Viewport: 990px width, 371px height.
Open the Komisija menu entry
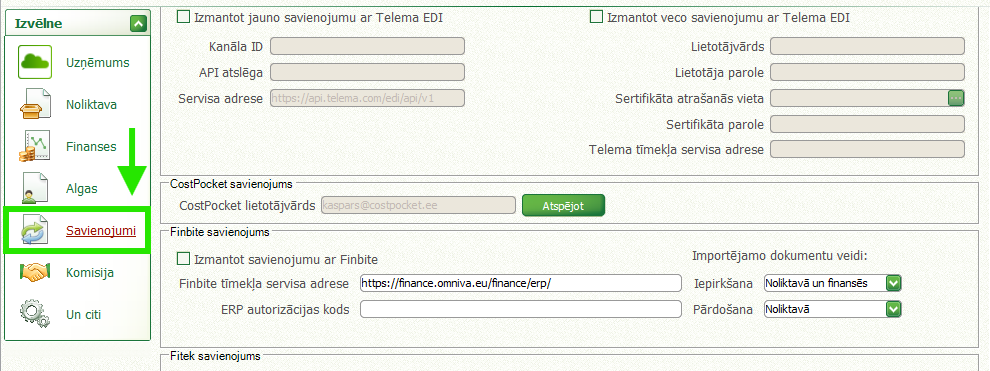pyautogui.click(x=90, y=273)
